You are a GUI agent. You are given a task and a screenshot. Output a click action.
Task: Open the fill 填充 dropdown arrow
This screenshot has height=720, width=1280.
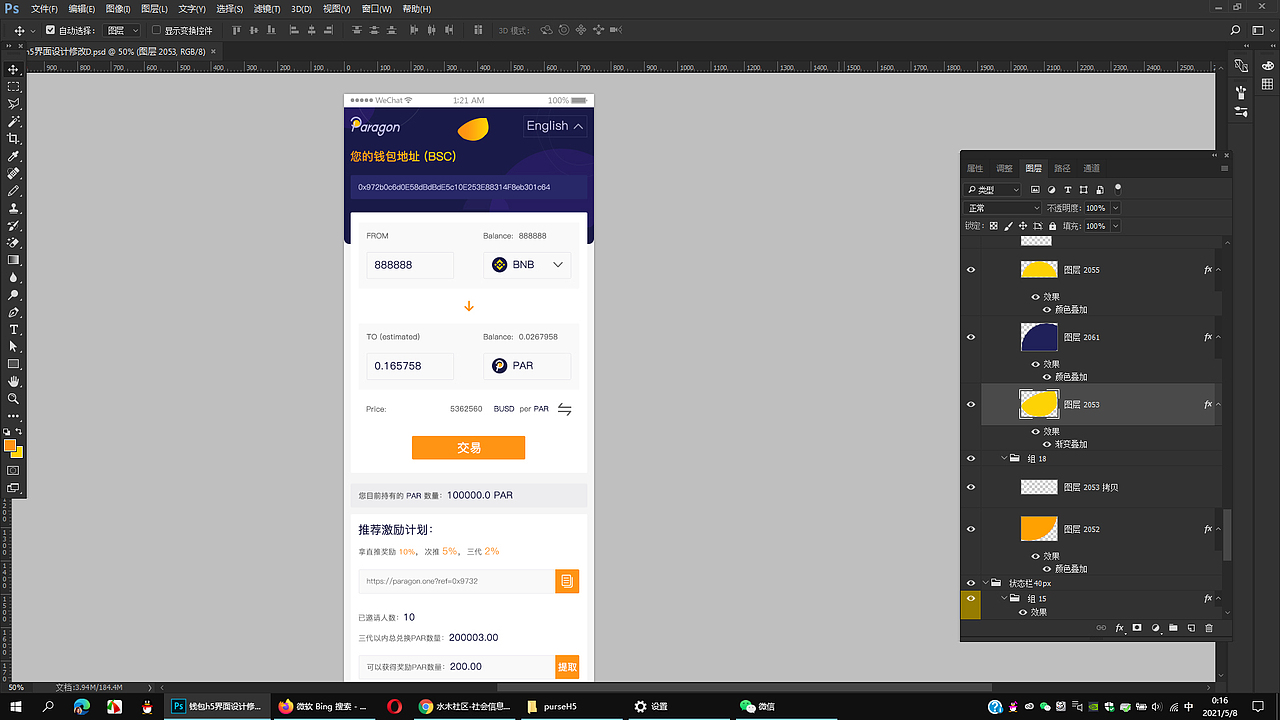pos(1115,226)
